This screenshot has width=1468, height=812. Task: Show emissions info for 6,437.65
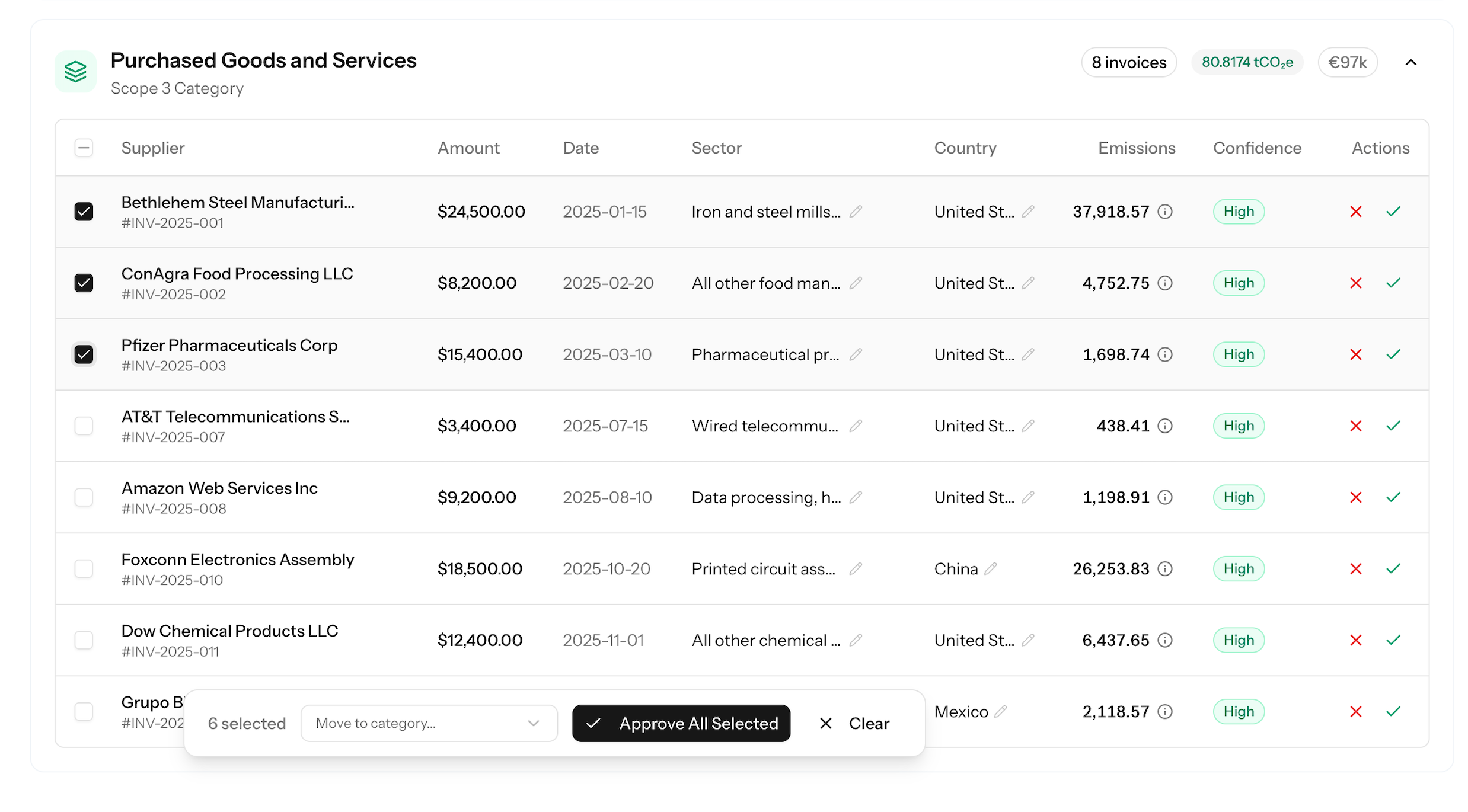[x=1165, y=640]
